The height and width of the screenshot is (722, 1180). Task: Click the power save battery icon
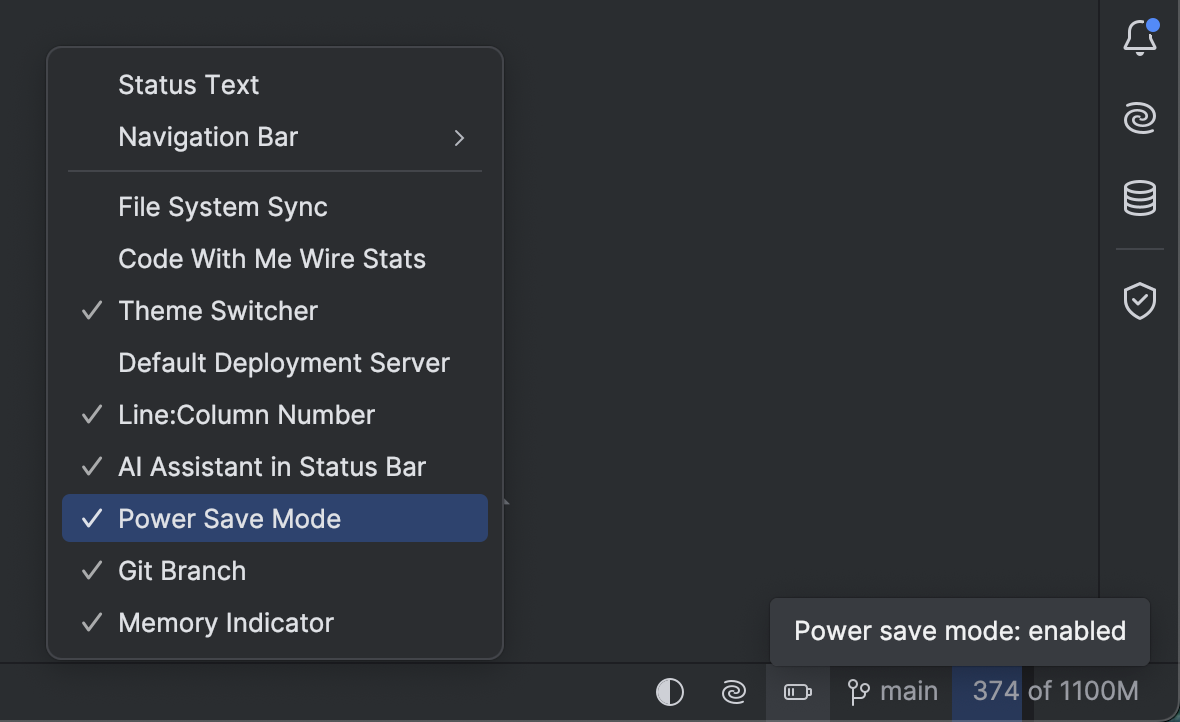[797, 692]
